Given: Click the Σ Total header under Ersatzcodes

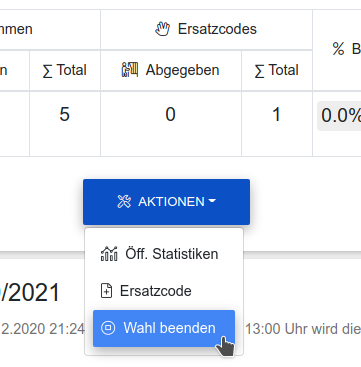Looking at the screenshot, I should [x=277, y=70].
